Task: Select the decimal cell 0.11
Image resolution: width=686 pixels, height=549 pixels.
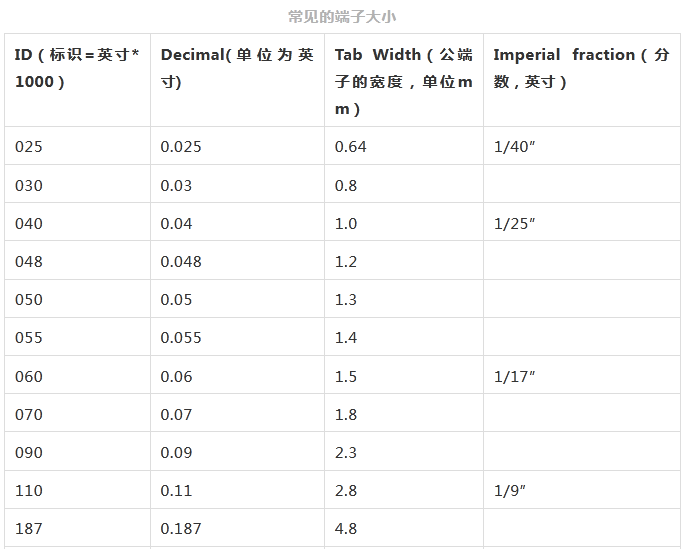Action: pos(176,491)
